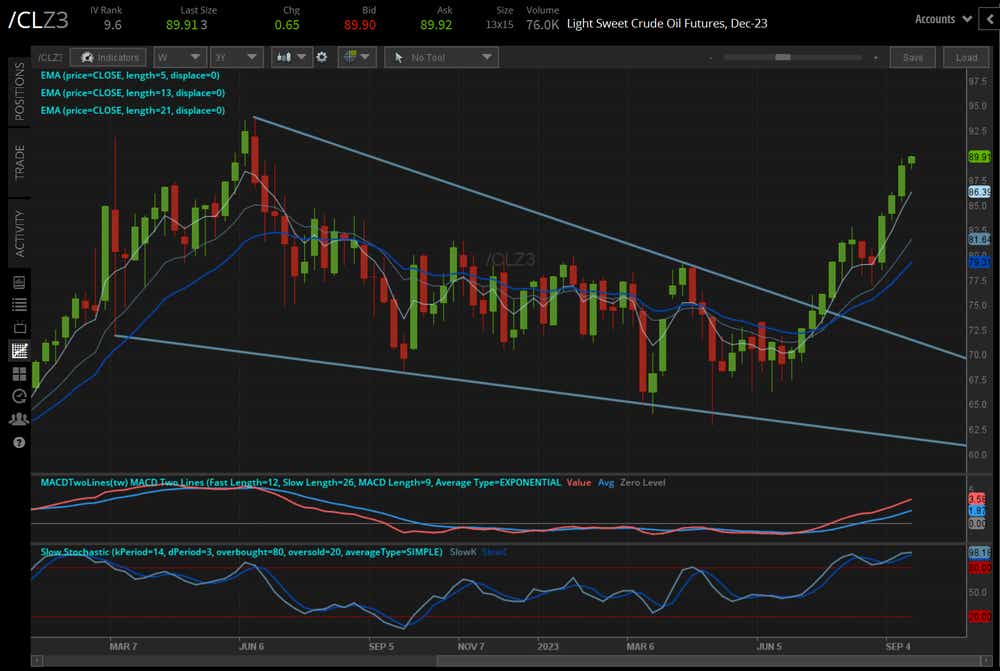
Task: Click the IV Rank value 9.6
Action: coord(112,25)
